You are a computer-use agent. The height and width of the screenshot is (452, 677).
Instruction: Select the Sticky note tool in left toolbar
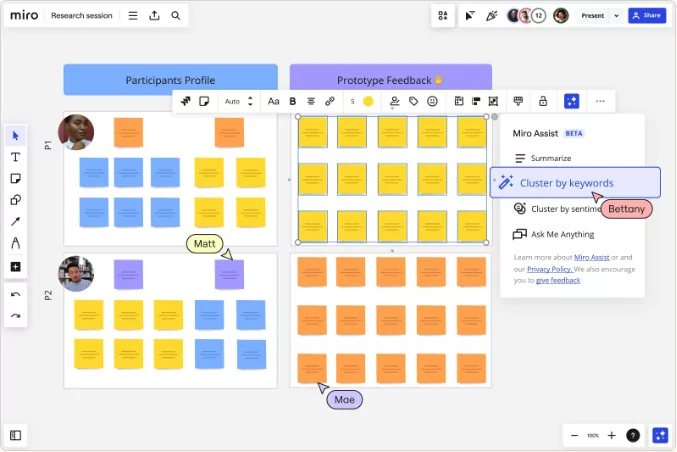tap(15, 178)
